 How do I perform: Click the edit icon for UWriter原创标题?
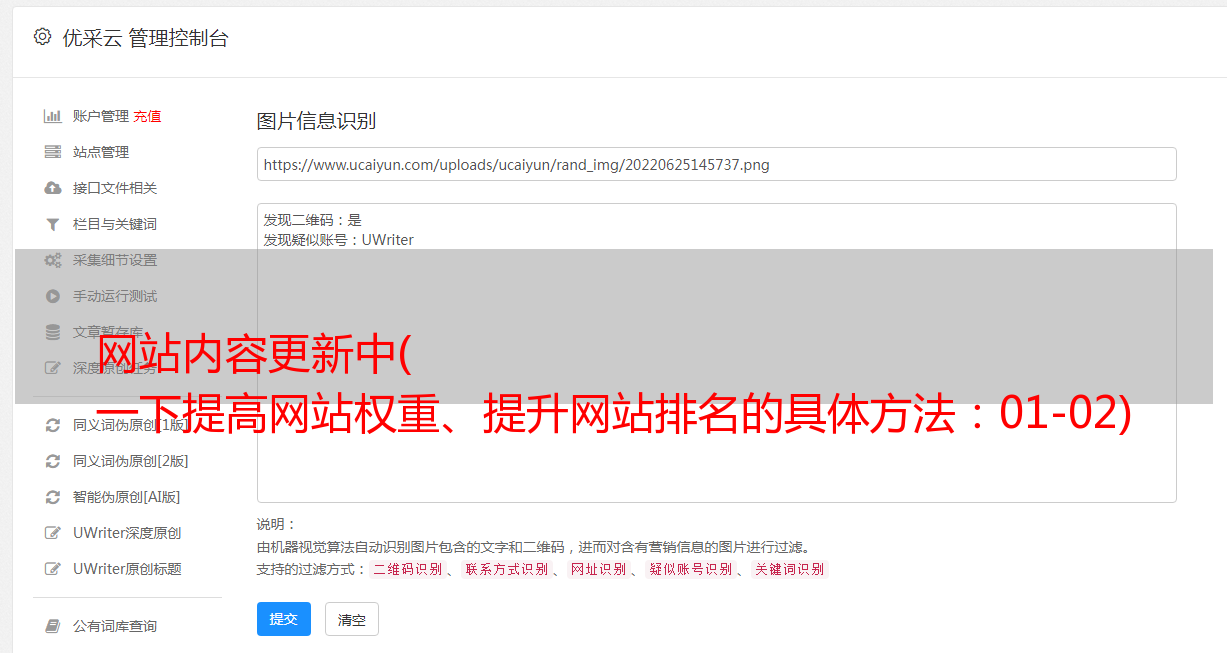[x=53, y=569]
